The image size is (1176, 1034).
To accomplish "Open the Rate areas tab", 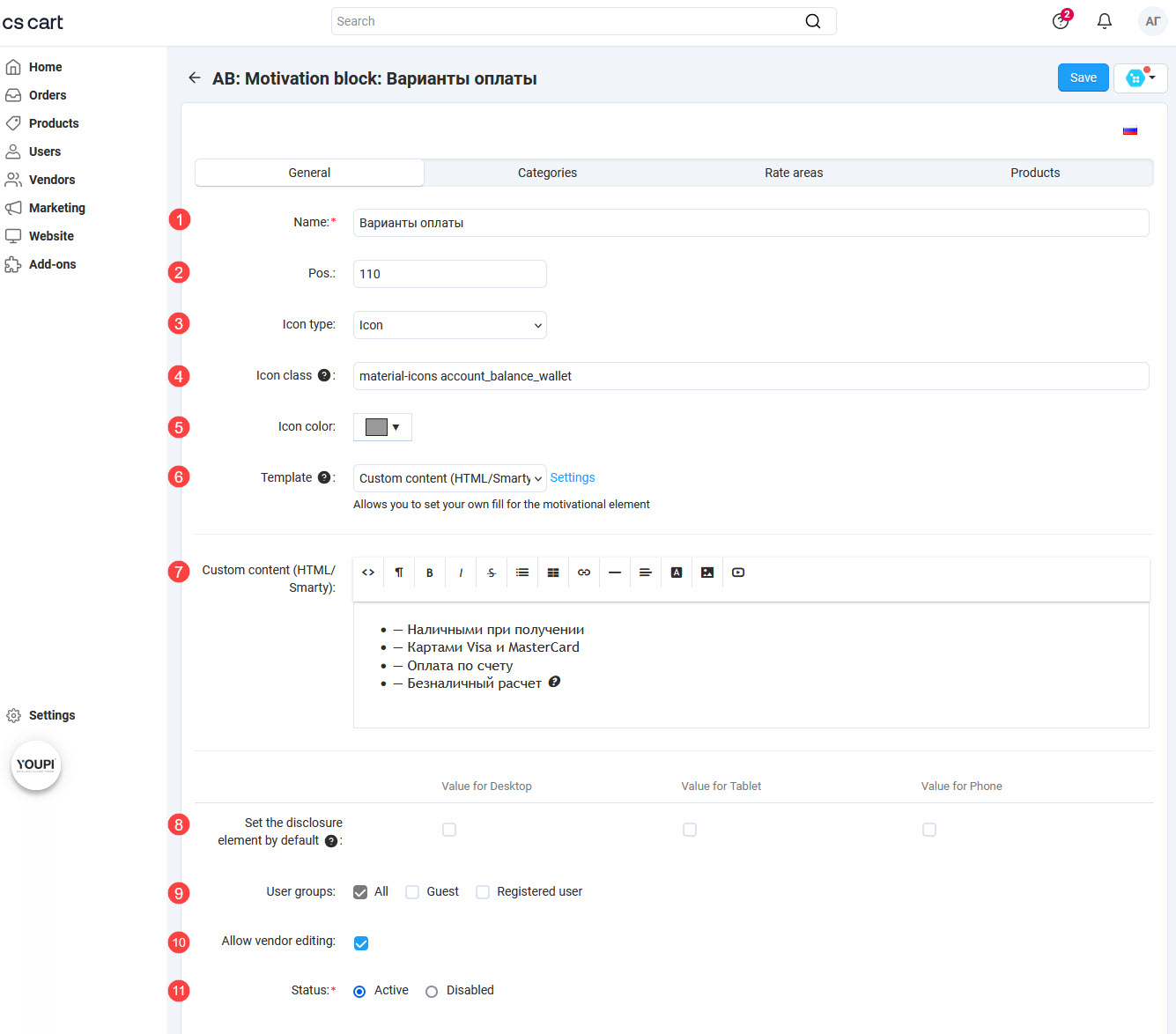I will click(x=794, y=173).
